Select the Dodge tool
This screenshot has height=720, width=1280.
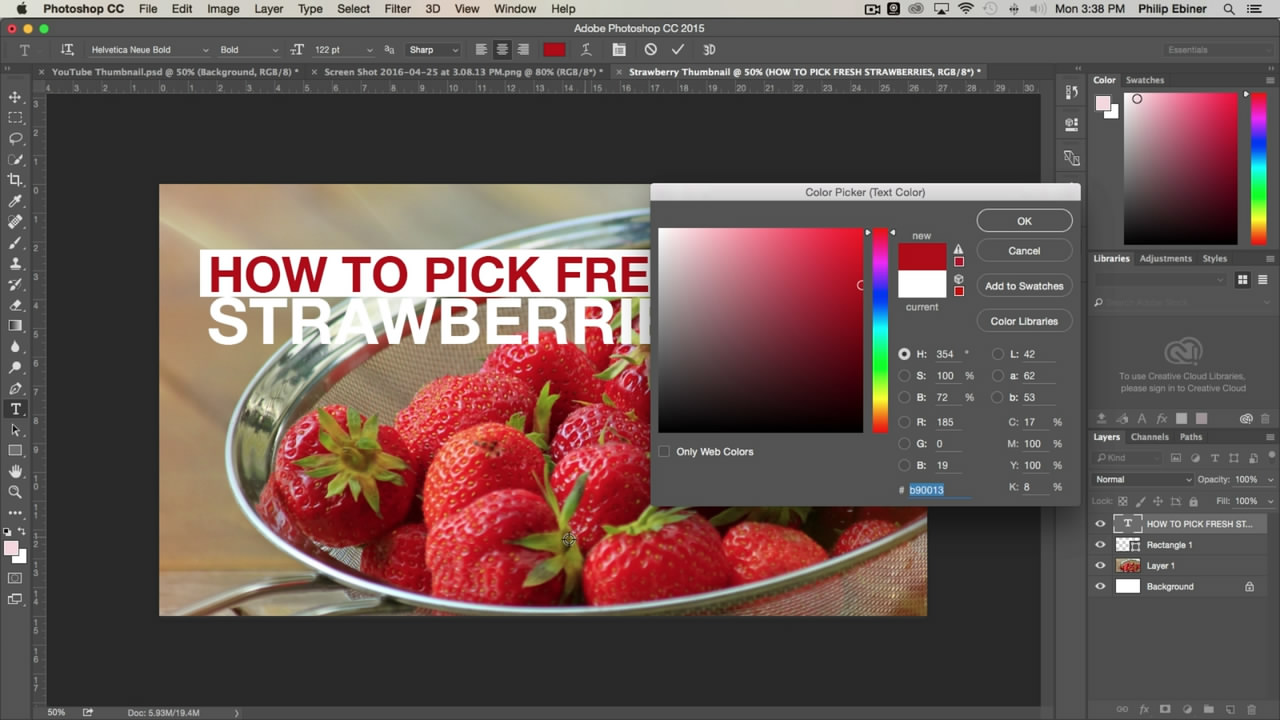pyautogui.click(x=15, y=367)
